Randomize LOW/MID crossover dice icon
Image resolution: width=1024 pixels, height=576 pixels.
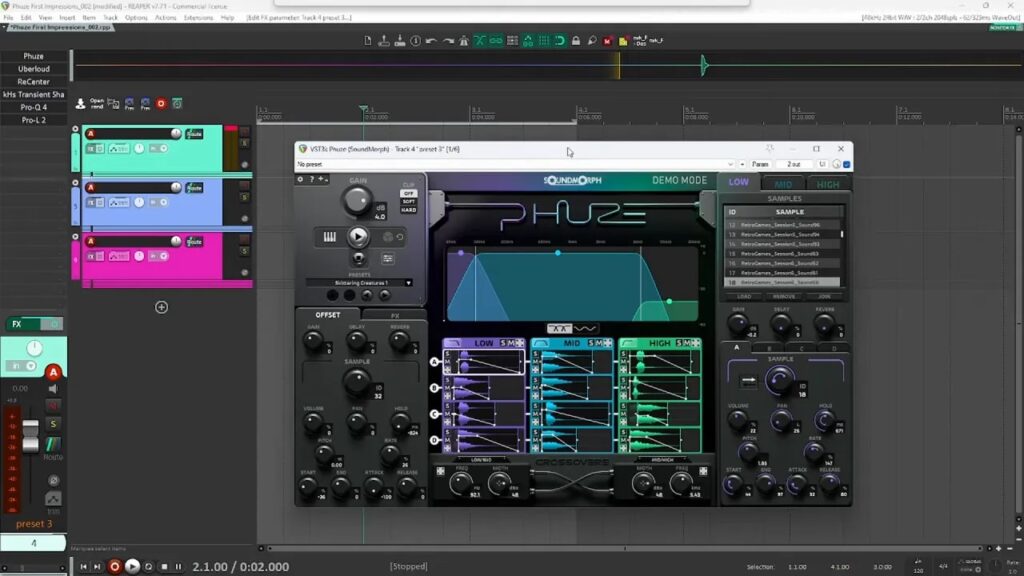[x=440, y=471]
